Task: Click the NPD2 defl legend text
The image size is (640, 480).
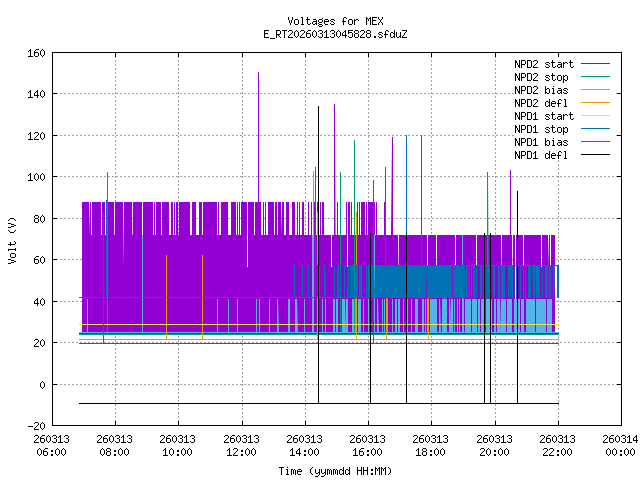Action: click(x=541, y=103)
